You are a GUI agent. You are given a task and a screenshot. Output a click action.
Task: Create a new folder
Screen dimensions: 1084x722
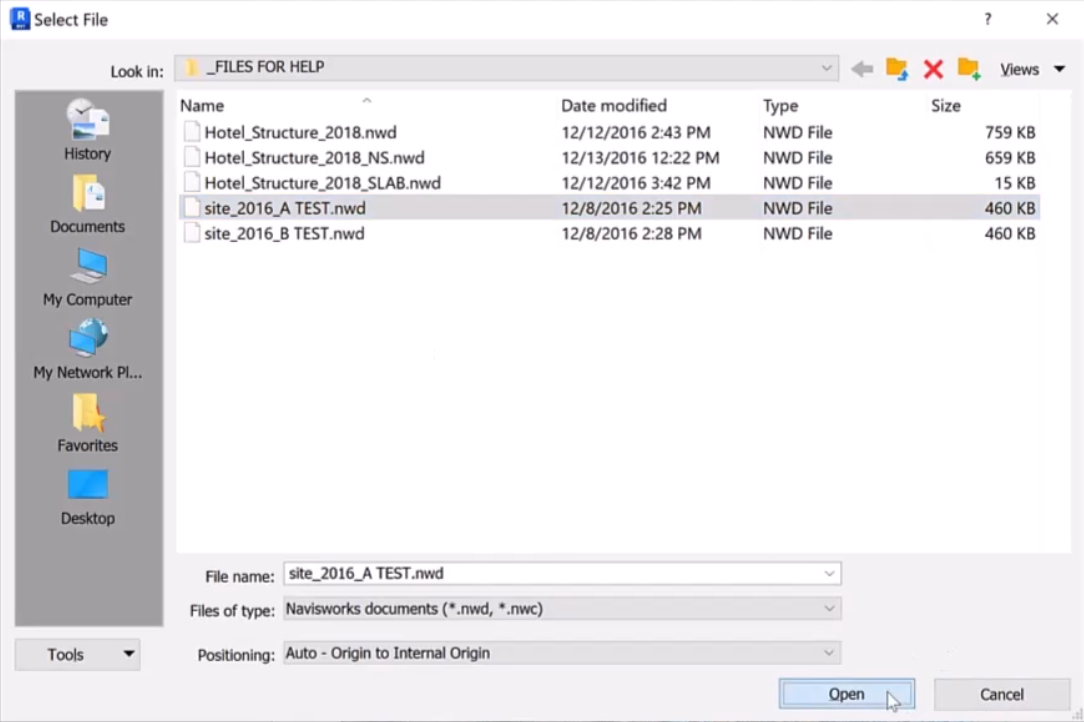click(x=969, y=69)
